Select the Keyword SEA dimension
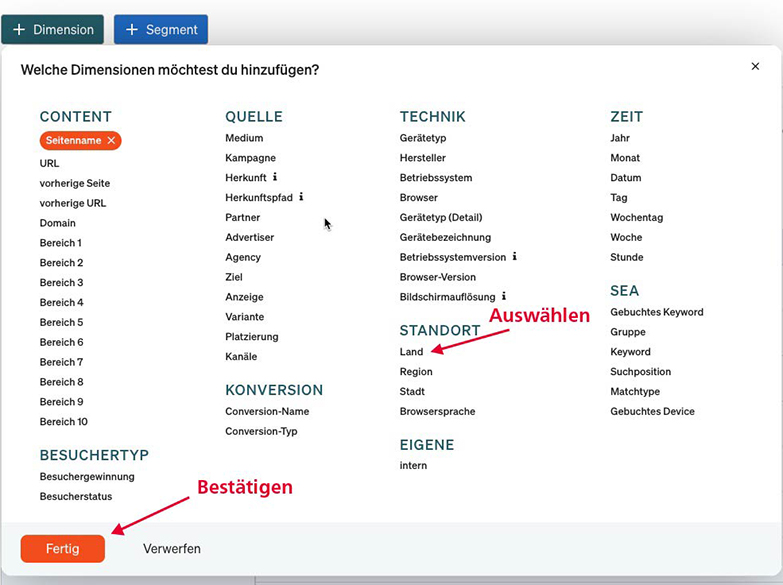Viewport: 783px width, 585px height. click(630, 352)
